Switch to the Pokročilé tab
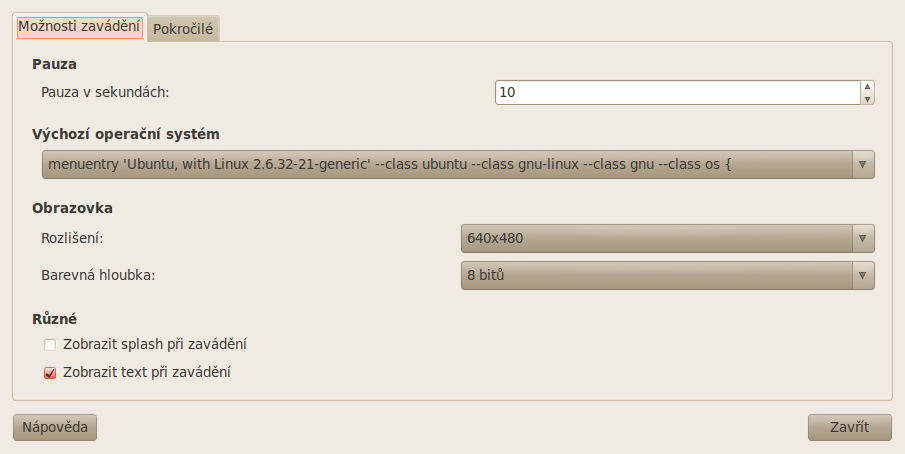Viewport: 905px width, 454px height. (184, 30)
